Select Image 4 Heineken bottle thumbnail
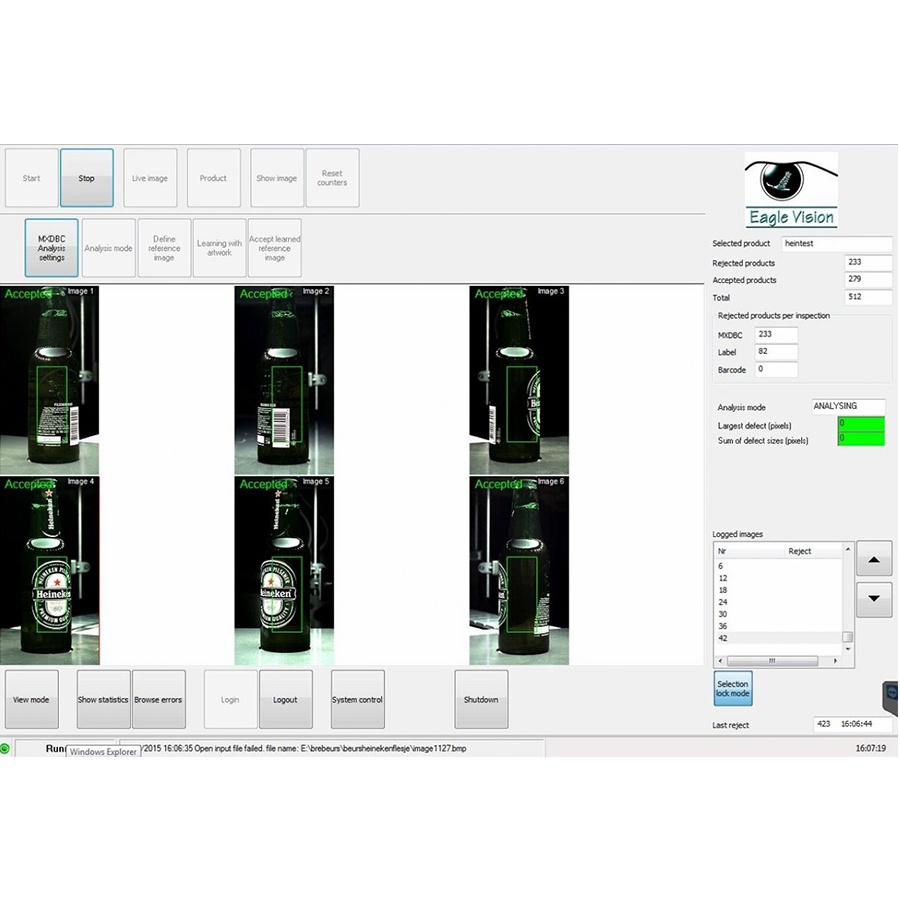Screen dimensions: 900x900 (x=50, y=571)
